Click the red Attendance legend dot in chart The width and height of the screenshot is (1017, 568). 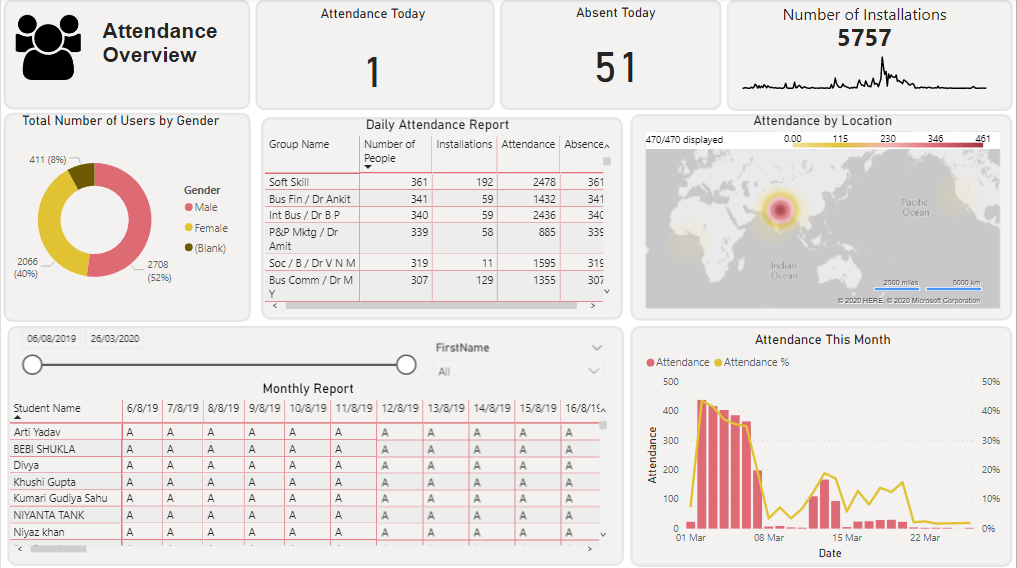(x=651, y=362)
